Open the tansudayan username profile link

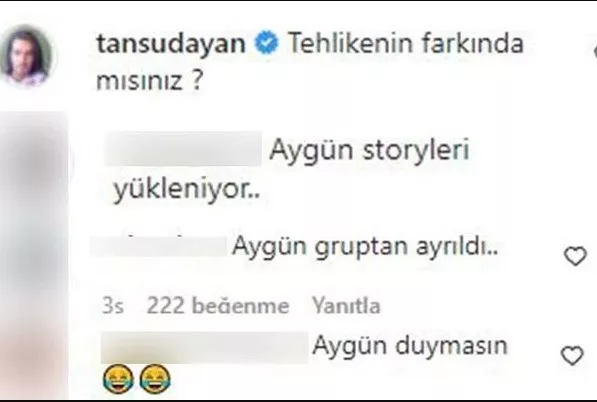click(x=171, y=43)
